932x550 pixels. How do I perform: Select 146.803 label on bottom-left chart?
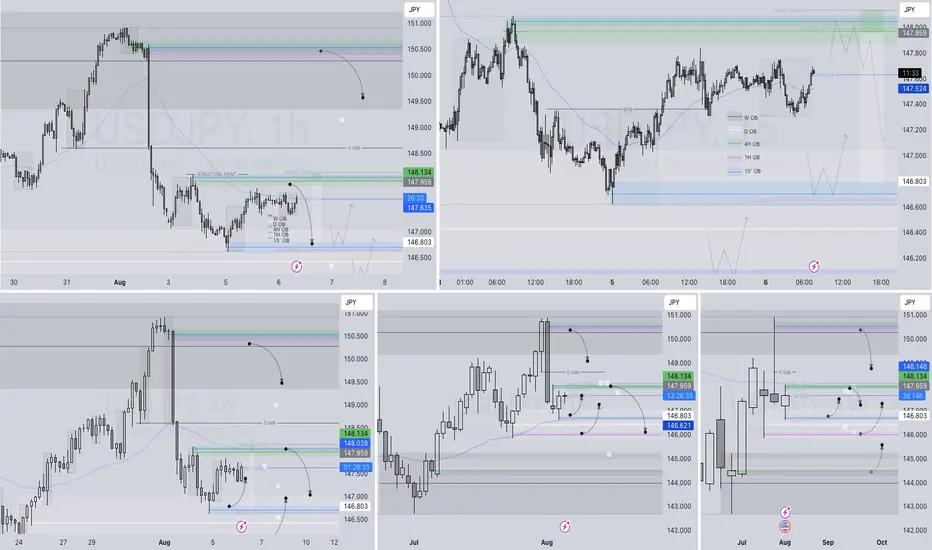coord(355,506)
